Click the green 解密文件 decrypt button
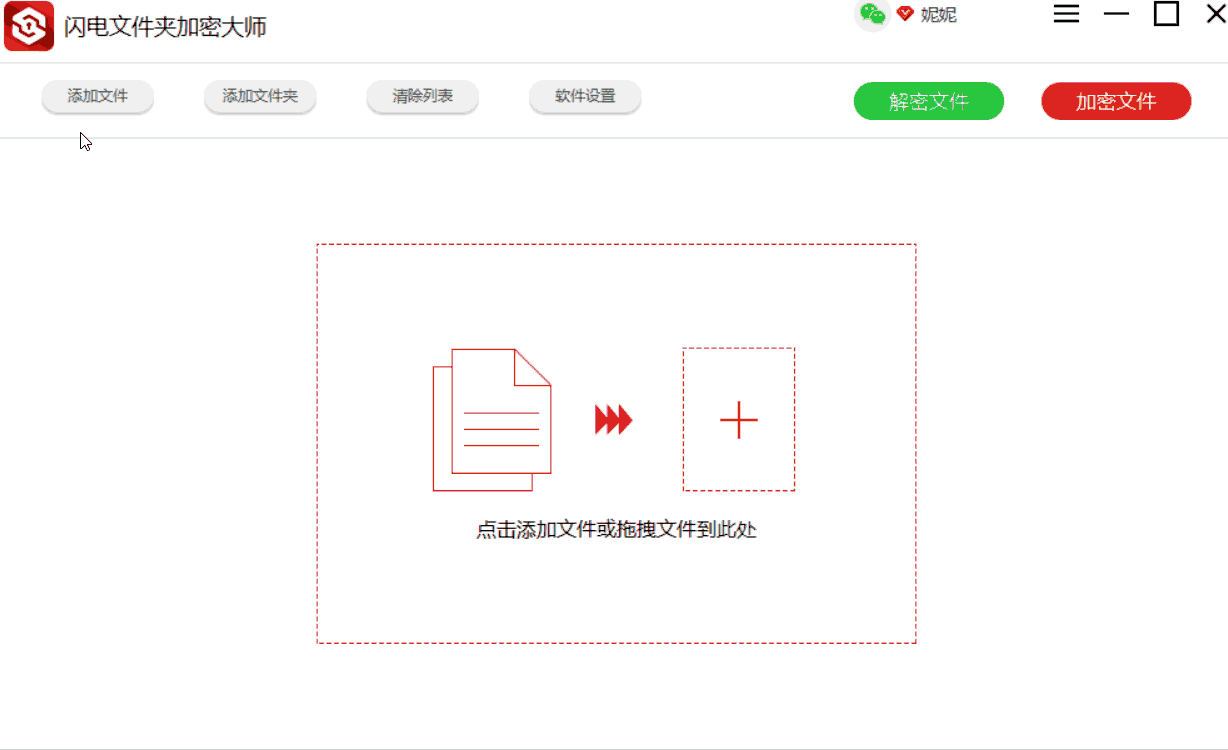1228x750 pixels. 928,101
